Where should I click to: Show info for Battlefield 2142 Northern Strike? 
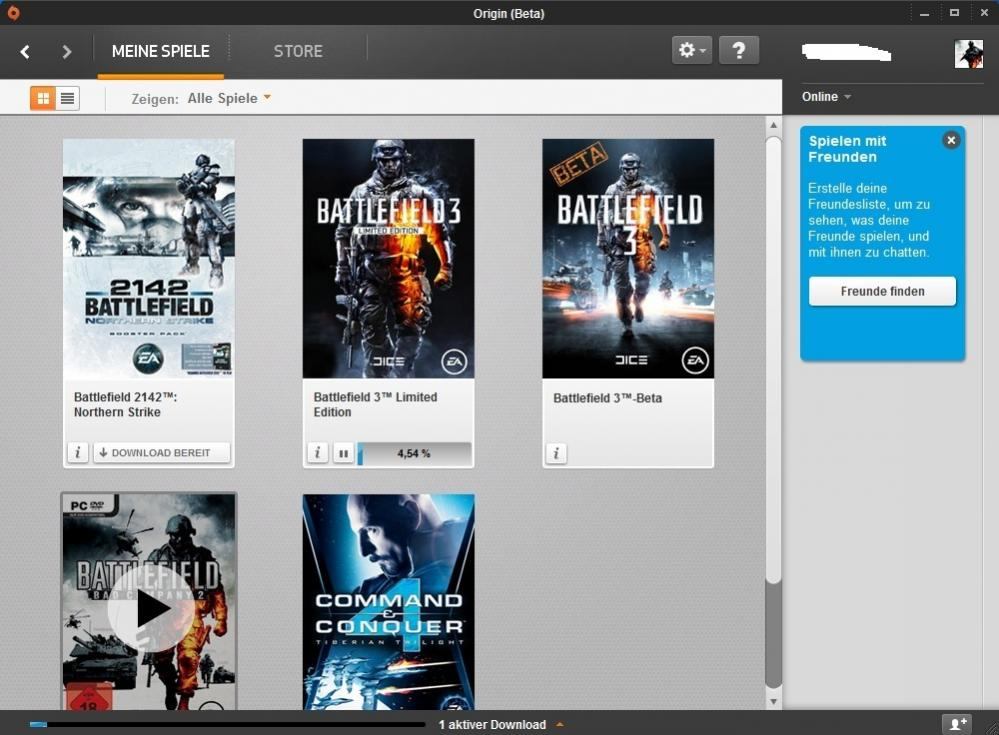(x=78, y=453)
